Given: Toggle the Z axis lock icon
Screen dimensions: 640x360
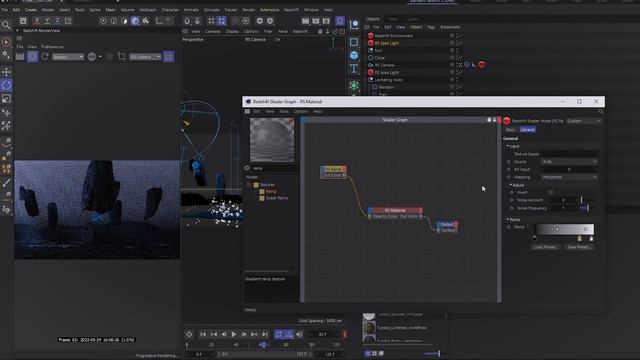Looking at the screenshot, I should coord(58,20).
